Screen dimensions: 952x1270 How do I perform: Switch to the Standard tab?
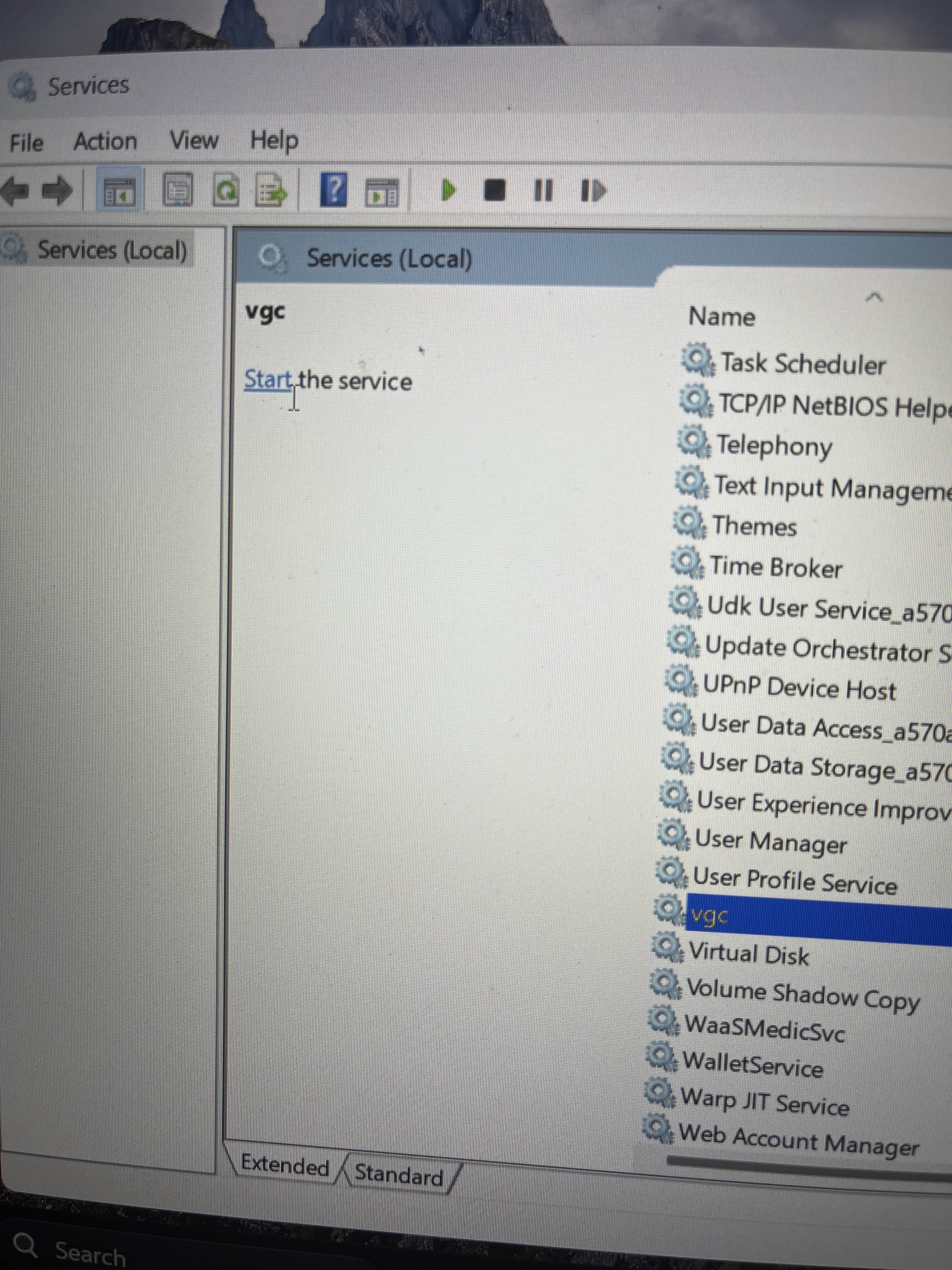(399, 1175)
